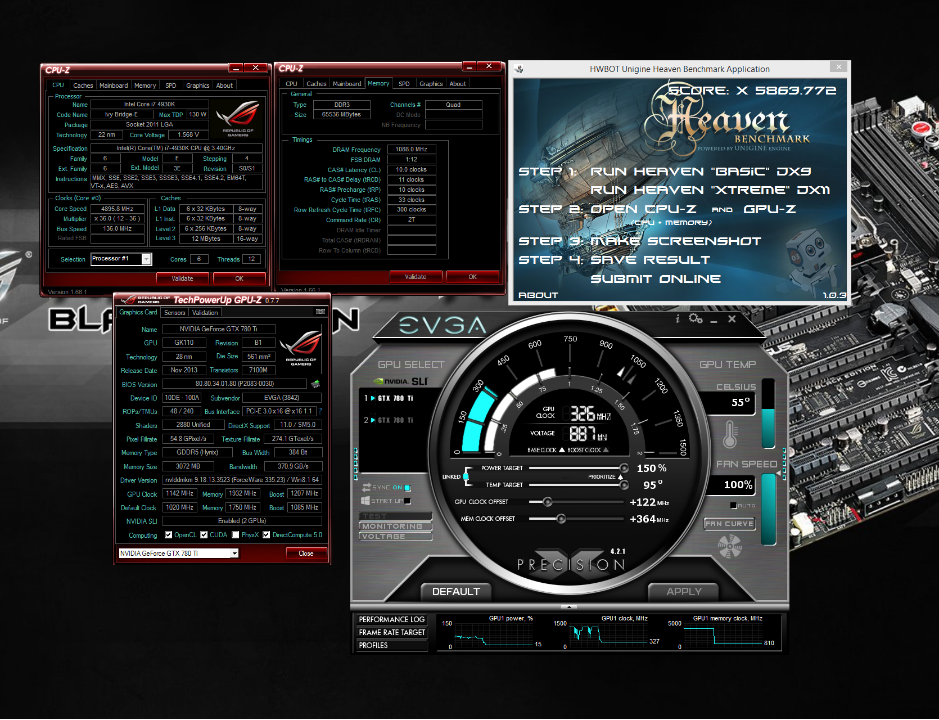Switch to Validation tab in GPU-Z
939x720 pixels.
click(205, 312)
